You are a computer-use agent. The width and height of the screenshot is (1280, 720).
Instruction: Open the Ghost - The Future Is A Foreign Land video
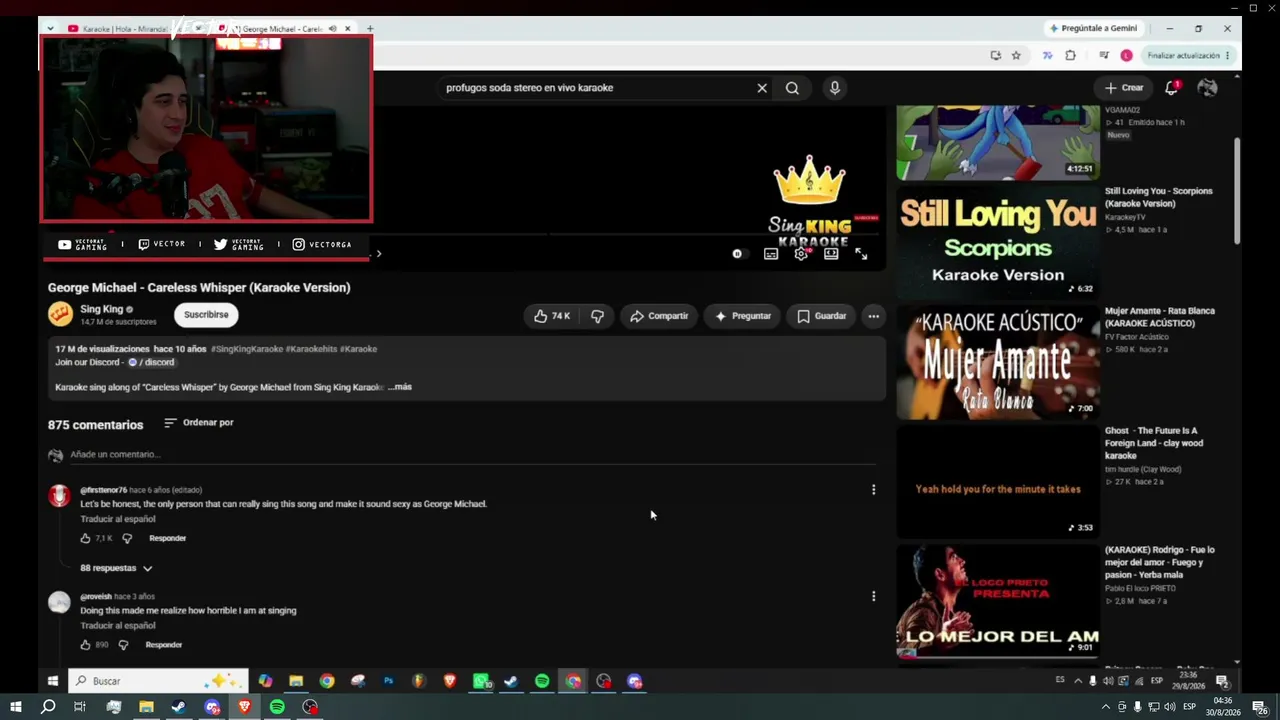(x=998, y=482)
